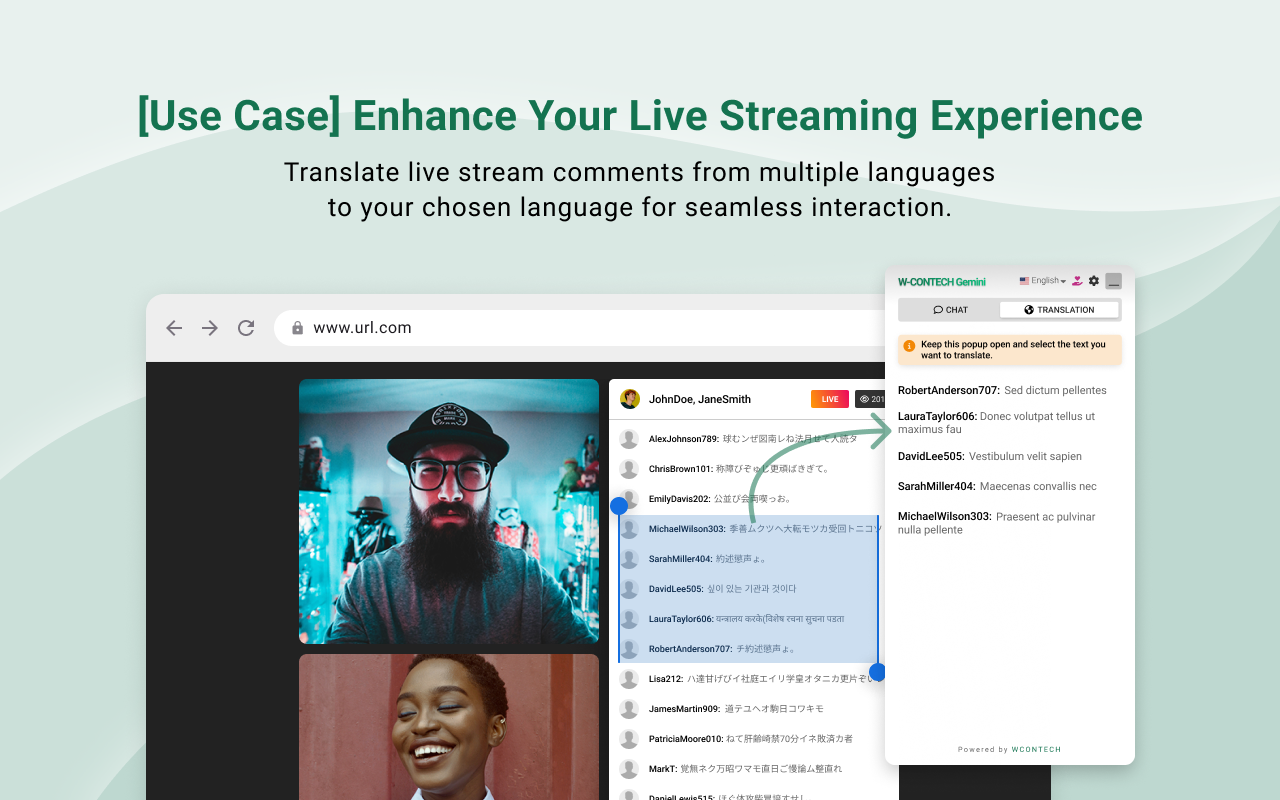The height and width of the screenshot is (800, 1280).
Task: Click PatriciaMoore010's avatar in live chat
Action: pyautogui.click(x=629, y=739)
